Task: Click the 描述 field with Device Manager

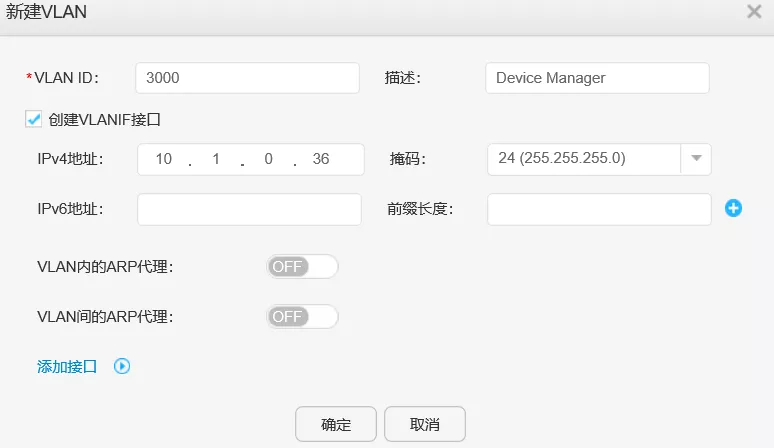Action: 596,78
